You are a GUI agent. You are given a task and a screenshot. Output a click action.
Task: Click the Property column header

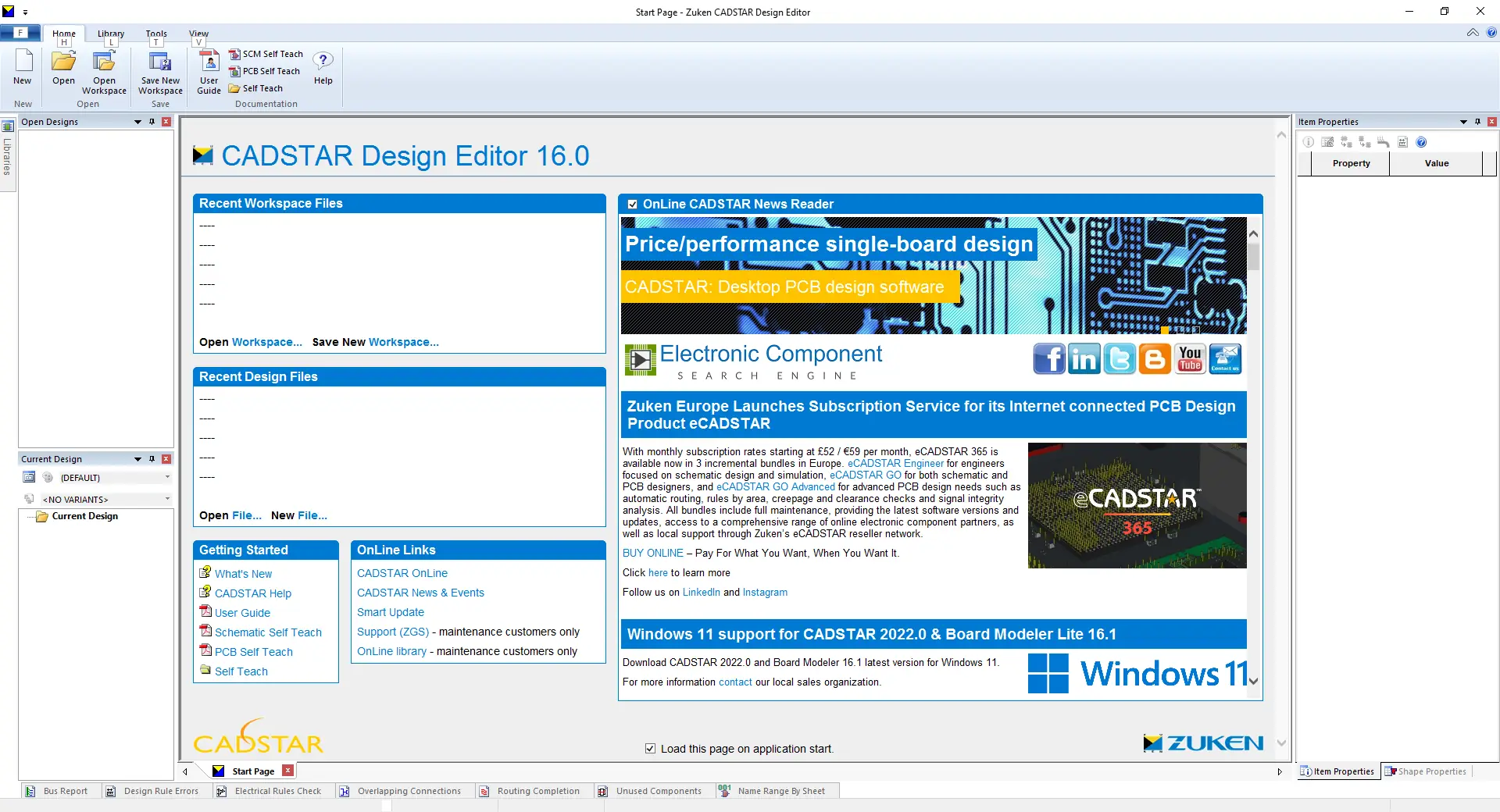point(1351,163)
